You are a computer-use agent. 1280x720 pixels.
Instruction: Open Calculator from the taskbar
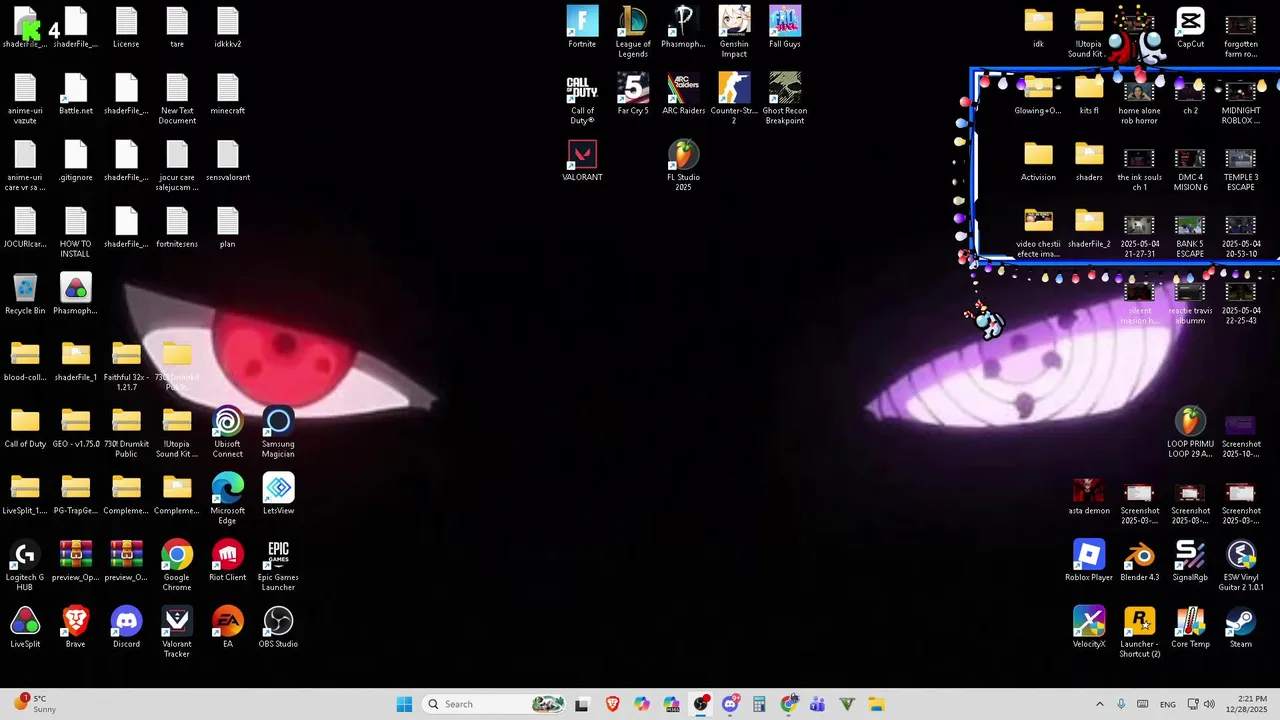pyautogui.click(x=759, y=704)
